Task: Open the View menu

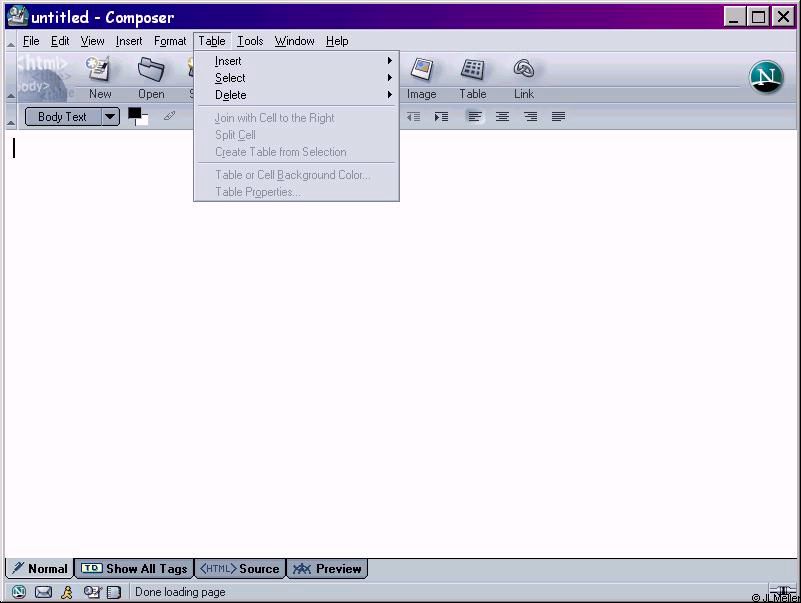Action: [x=92, y=41]
